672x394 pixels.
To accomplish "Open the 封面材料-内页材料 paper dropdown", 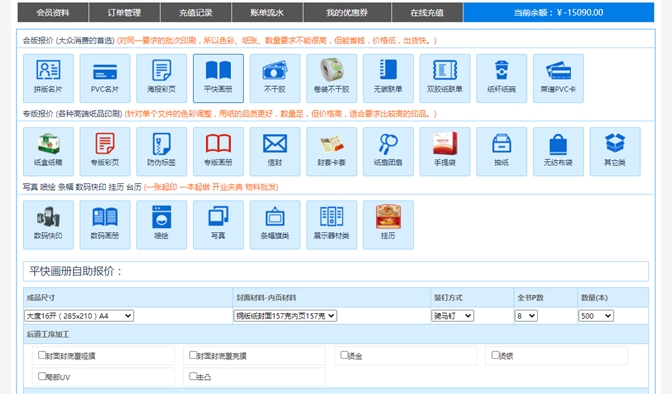I will [285, 316].
